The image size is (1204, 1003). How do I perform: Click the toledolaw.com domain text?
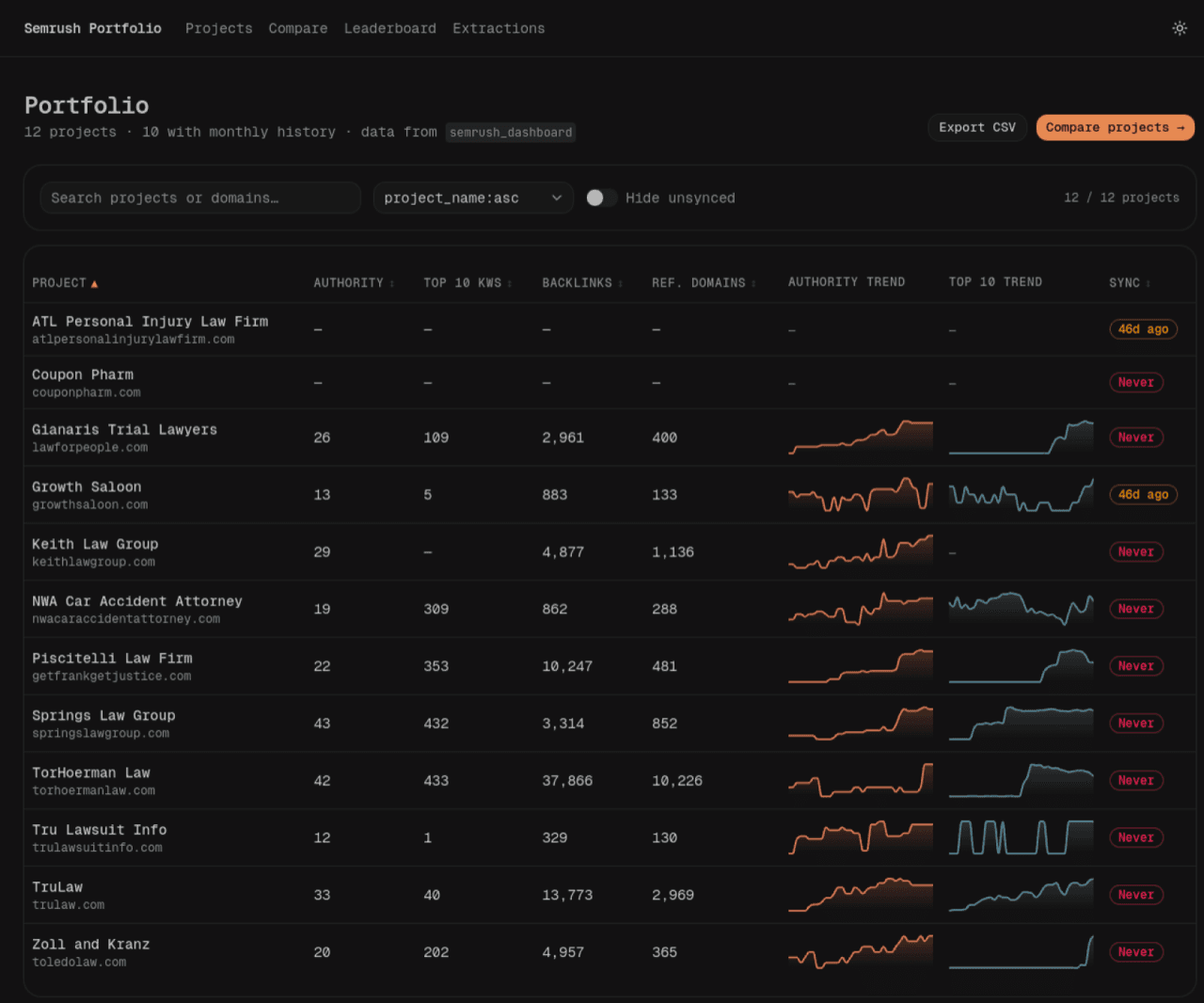tap(79, 963)
